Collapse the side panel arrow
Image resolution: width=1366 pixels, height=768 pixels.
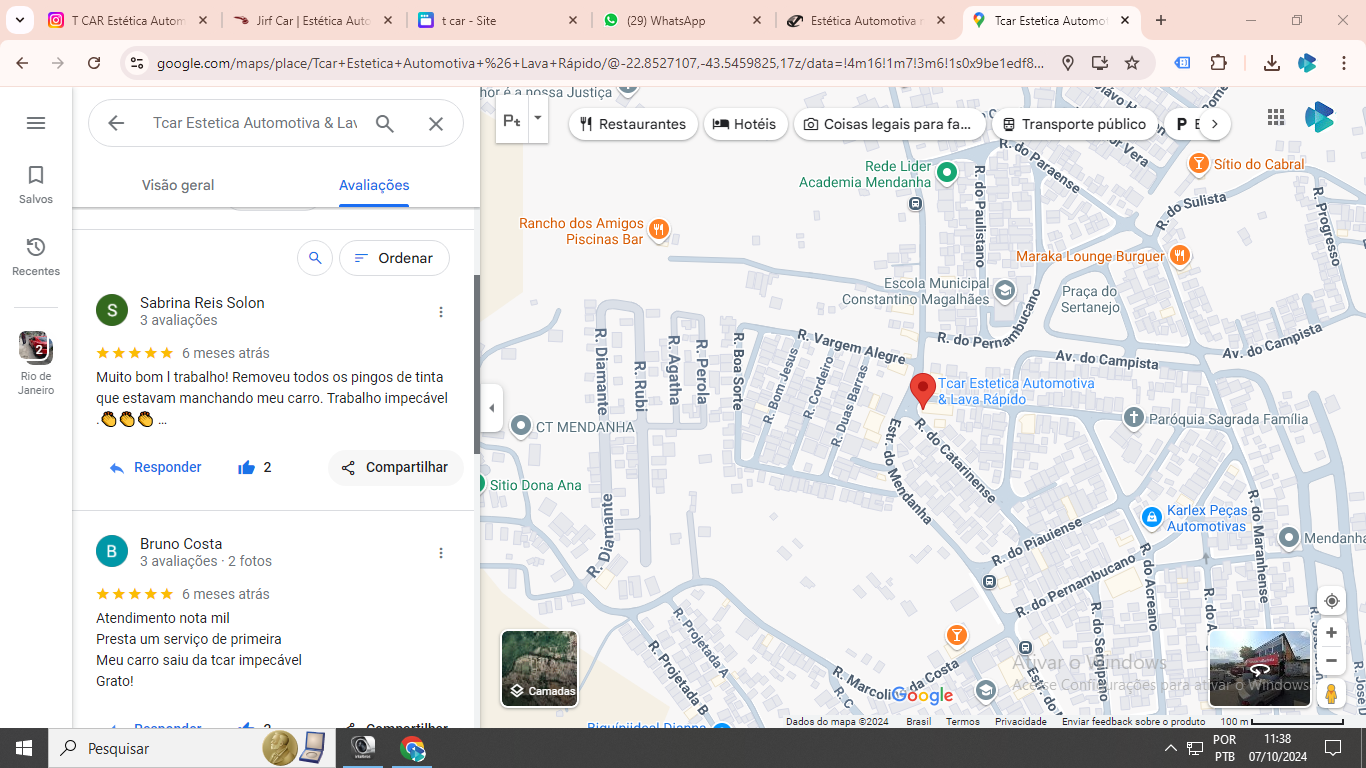point(491,408)
